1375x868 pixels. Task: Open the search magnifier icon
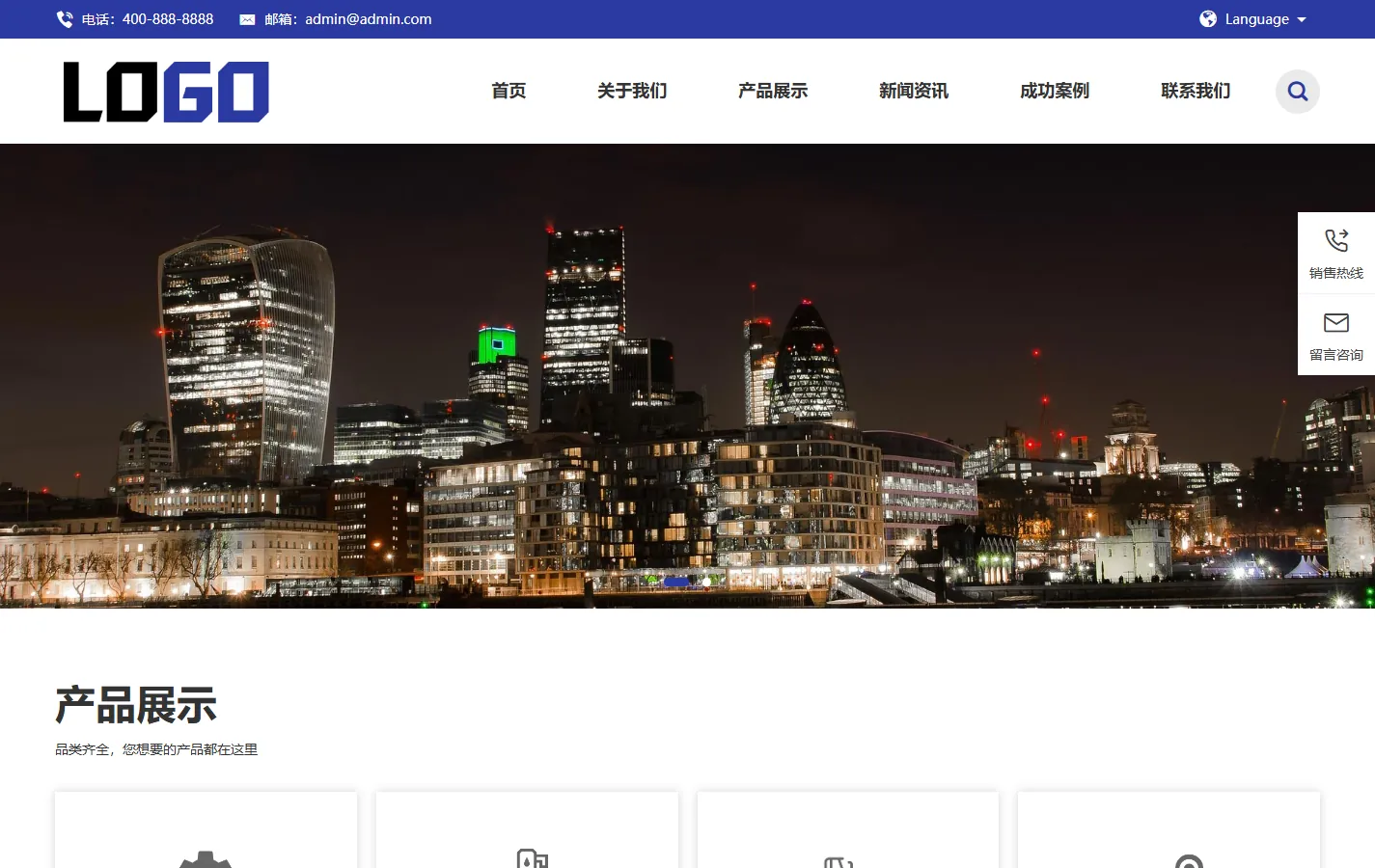1298,92
